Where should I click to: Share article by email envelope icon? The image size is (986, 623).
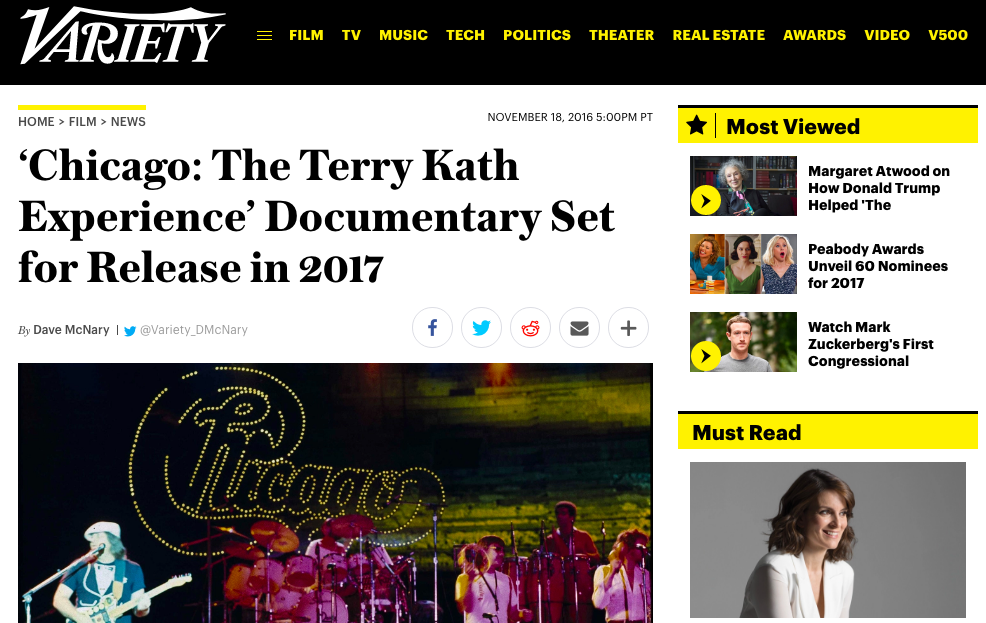tap(579, 328)
